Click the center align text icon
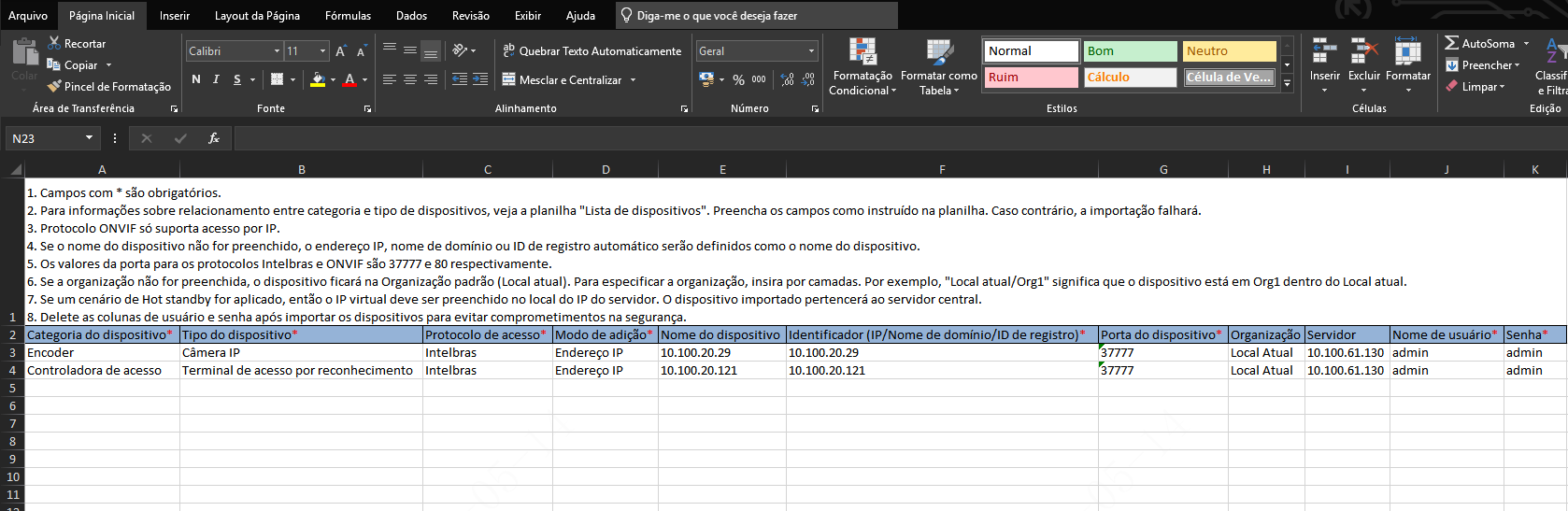Image resolution: width=1568 pixels, height=511 pixels. coord(409,80)
